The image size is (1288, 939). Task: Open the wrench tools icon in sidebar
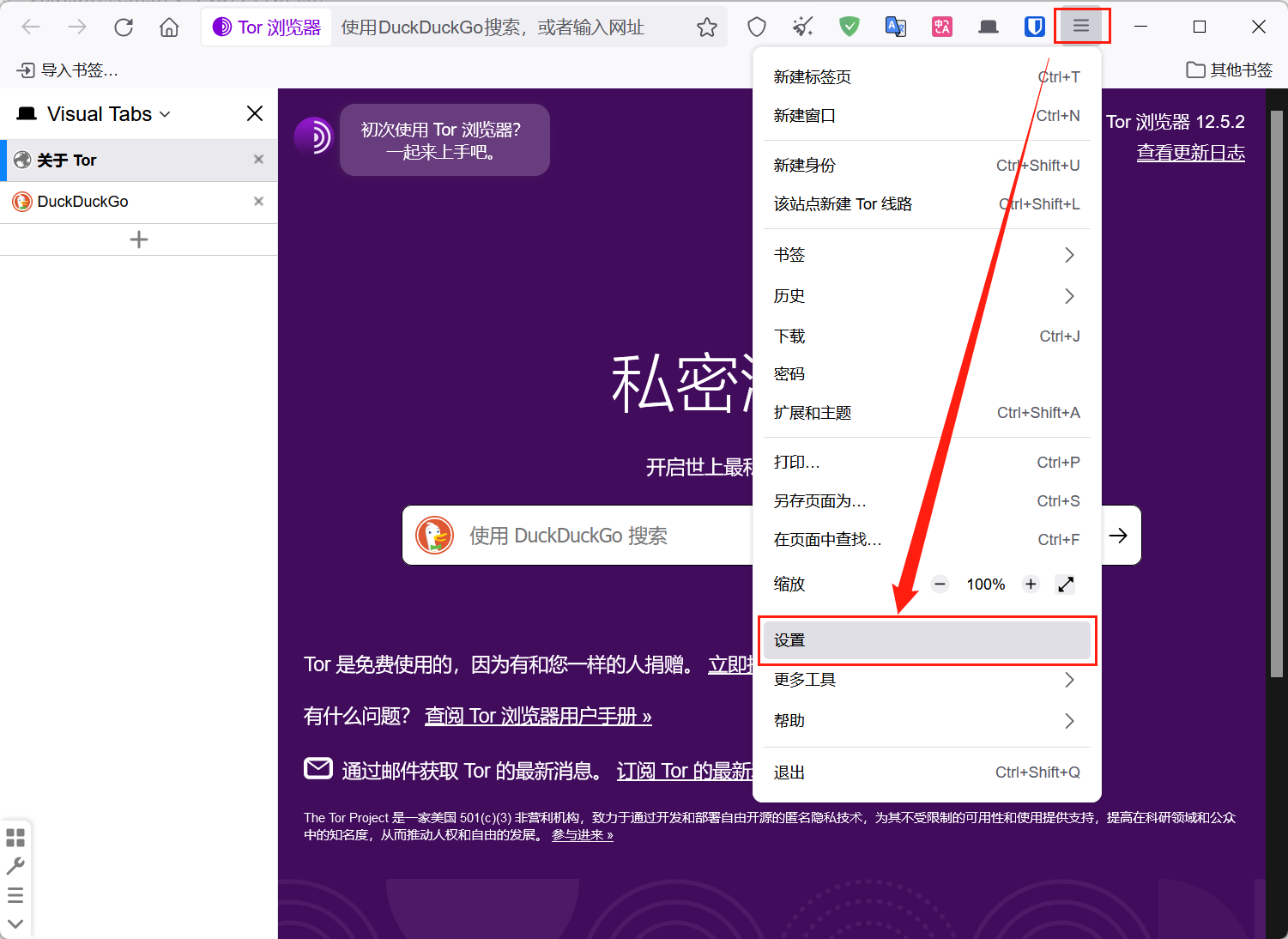pos(15,866)
